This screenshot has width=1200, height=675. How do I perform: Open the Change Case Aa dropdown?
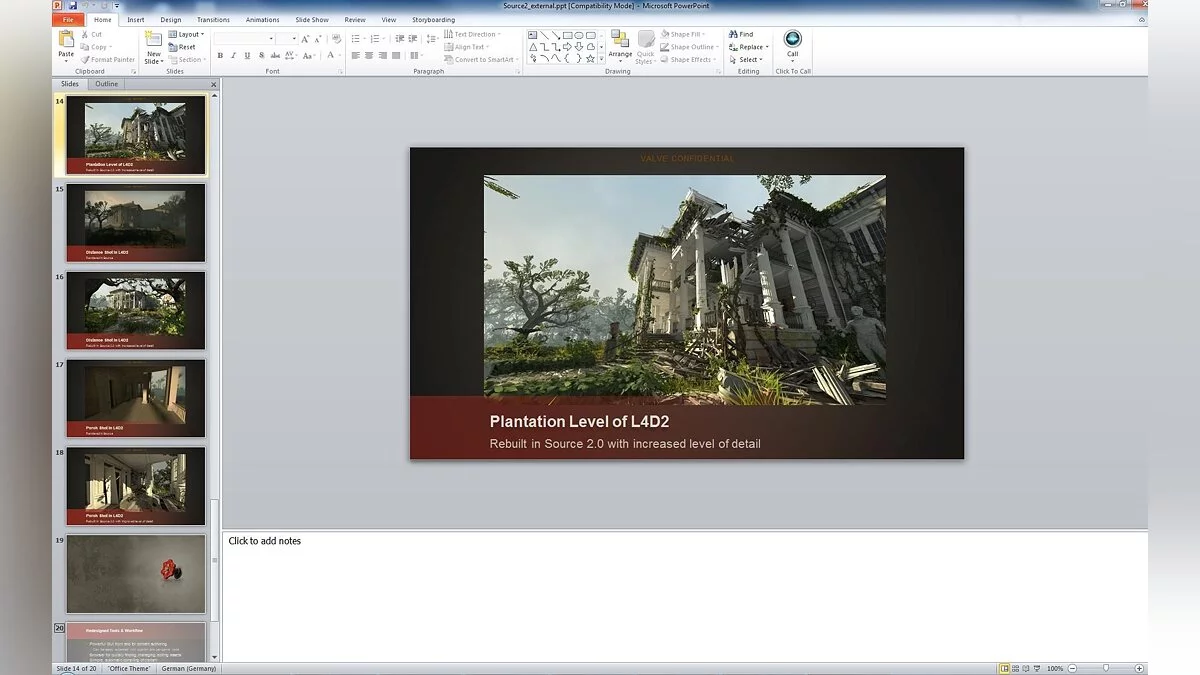tap(309, 56)
